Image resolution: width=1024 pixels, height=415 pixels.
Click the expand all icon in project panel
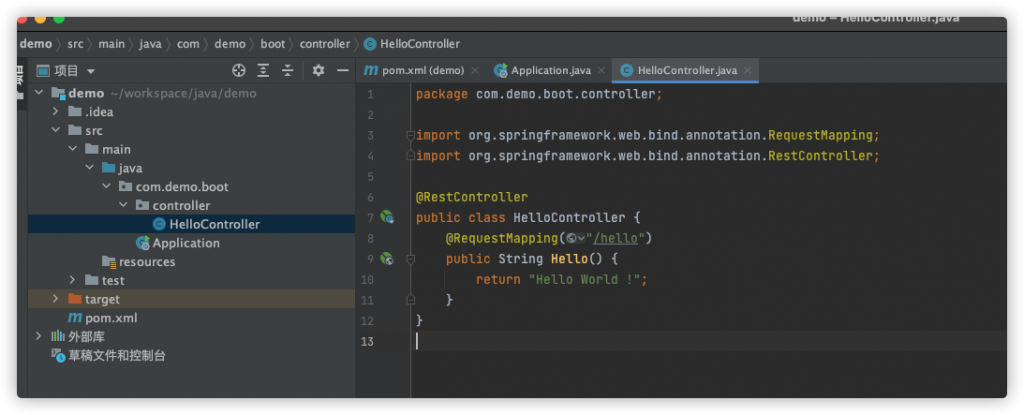click(263, 70)
